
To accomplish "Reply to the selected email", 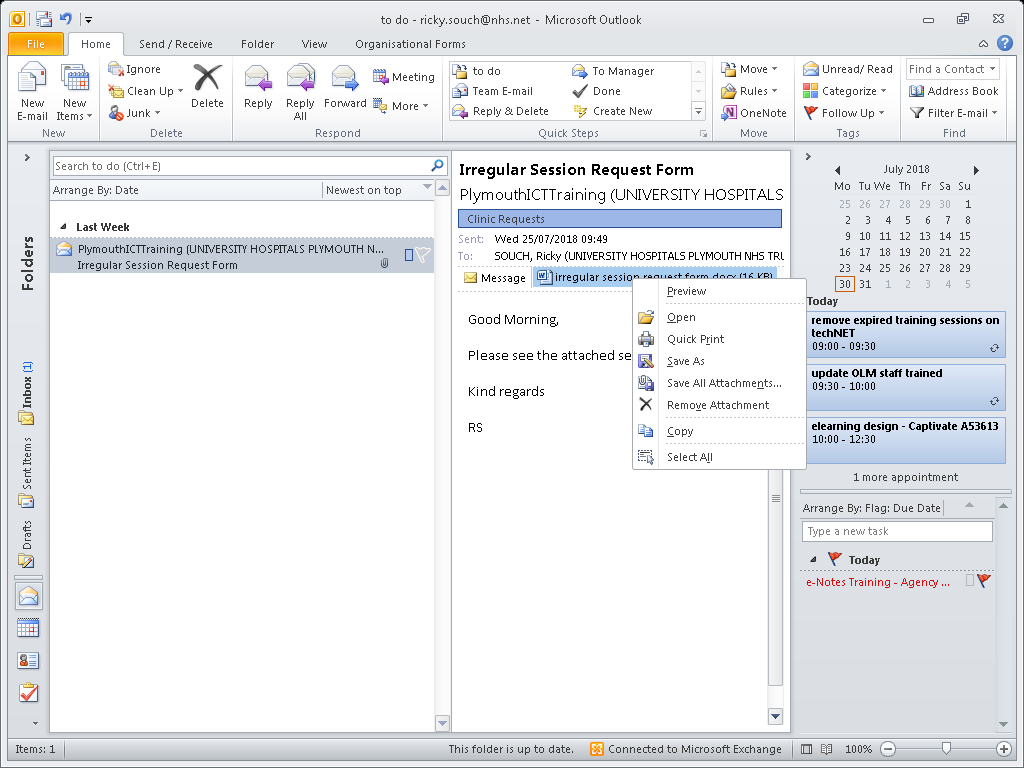I will [x=258, y=87].
